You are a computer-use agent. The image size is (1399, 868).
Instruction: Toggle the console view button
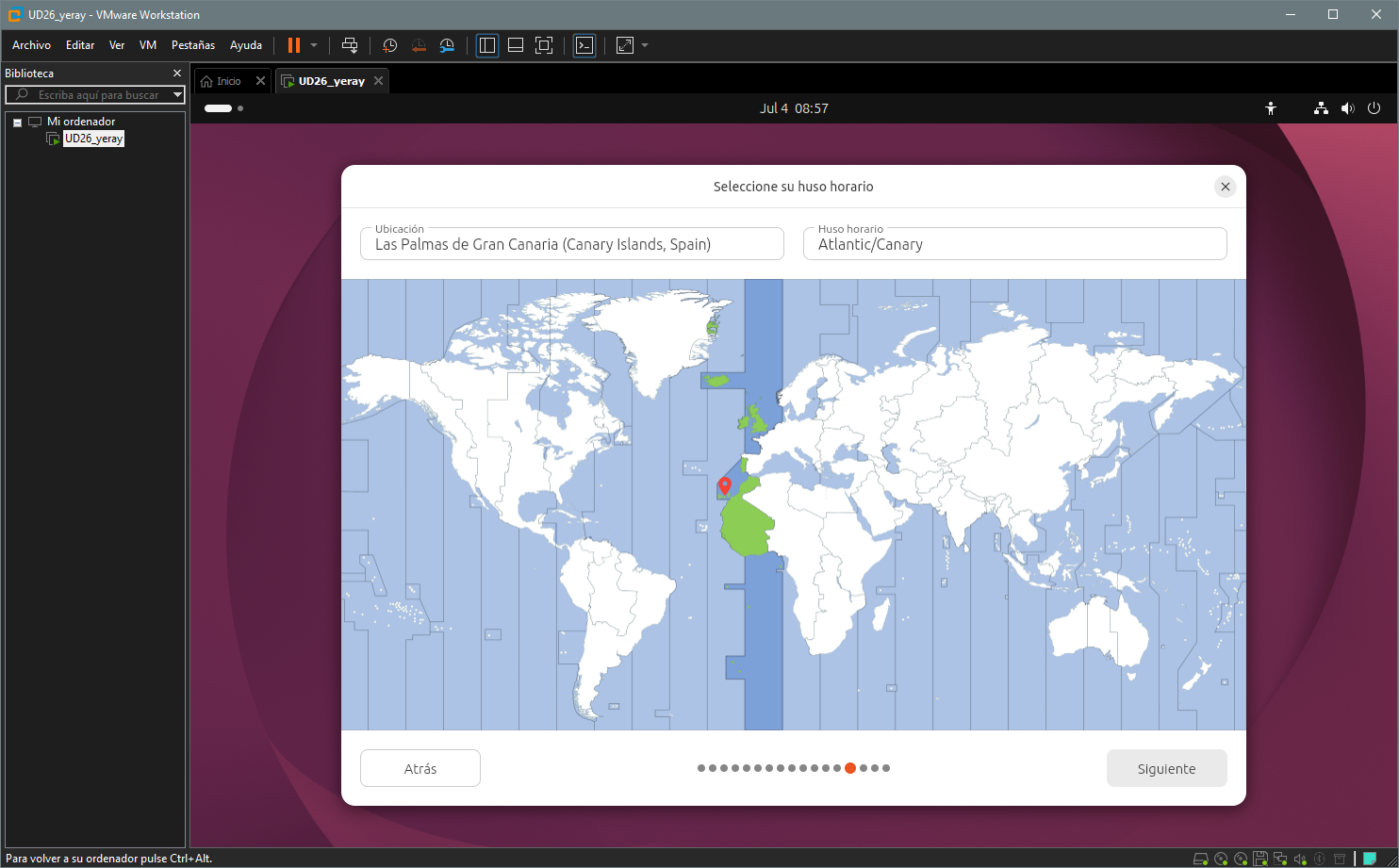584,45
